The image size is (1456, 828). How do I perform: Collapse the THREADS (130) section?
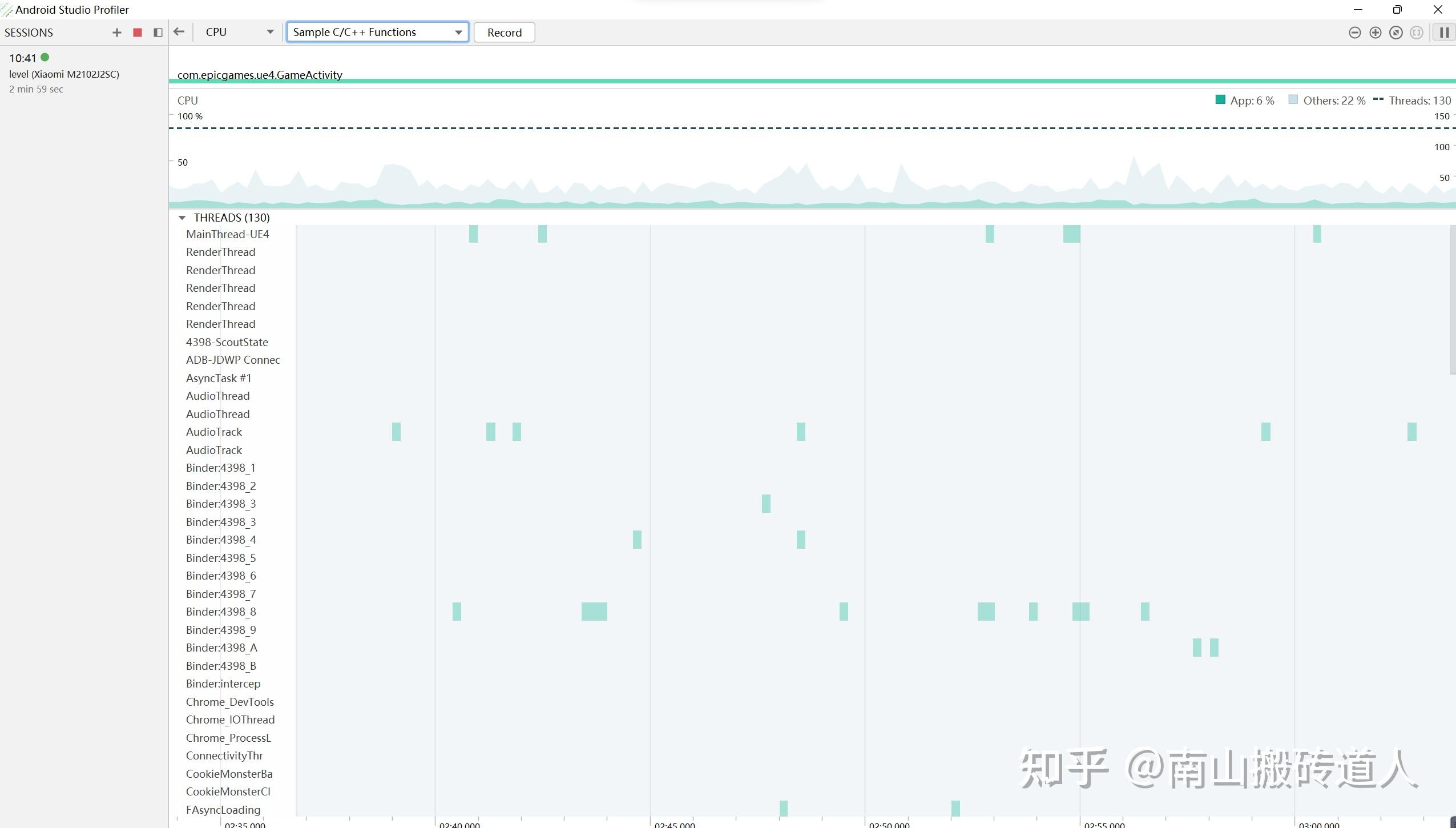tap(182, 217)
